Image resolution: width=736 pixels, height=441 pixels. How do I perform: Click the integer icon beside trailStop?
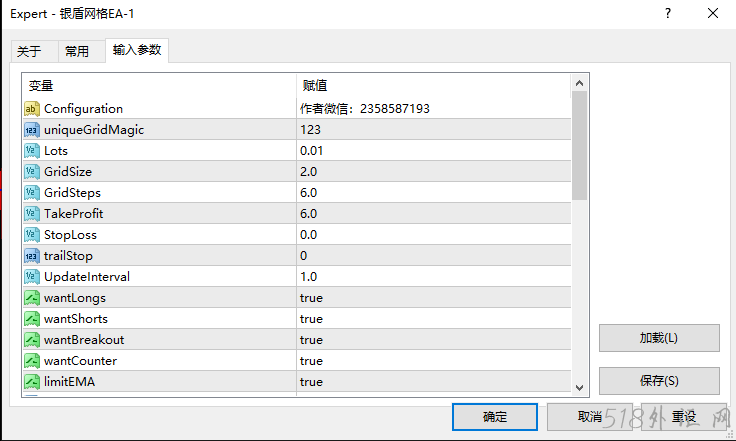click(31, 256)
